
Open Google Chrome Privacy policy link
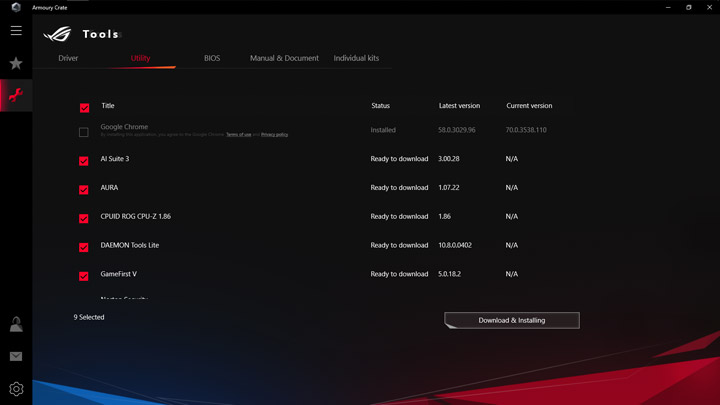(275, 135)
